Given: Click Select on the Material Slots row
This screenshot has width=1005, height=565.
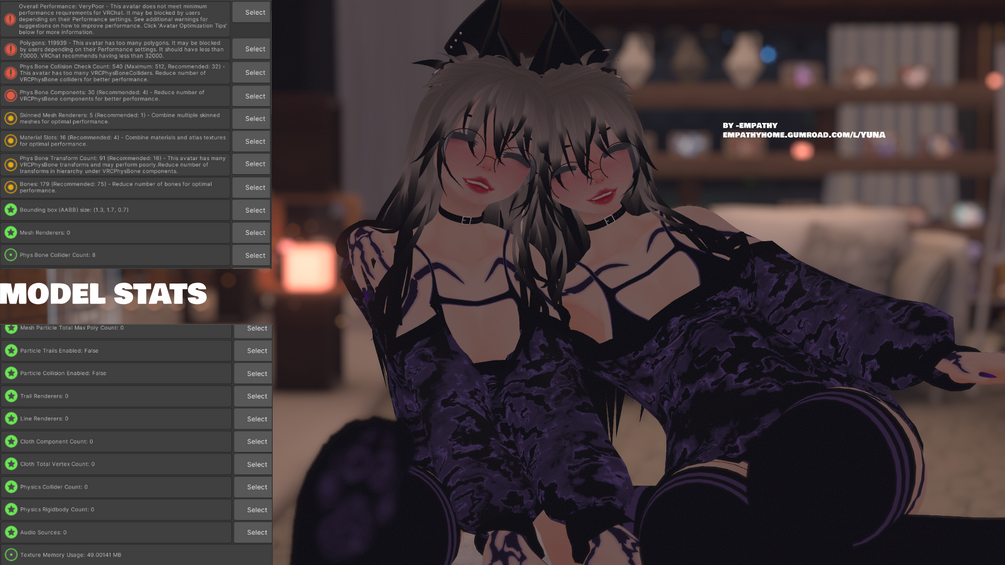Looking at the screenshot, I should [x=251, y=141].
